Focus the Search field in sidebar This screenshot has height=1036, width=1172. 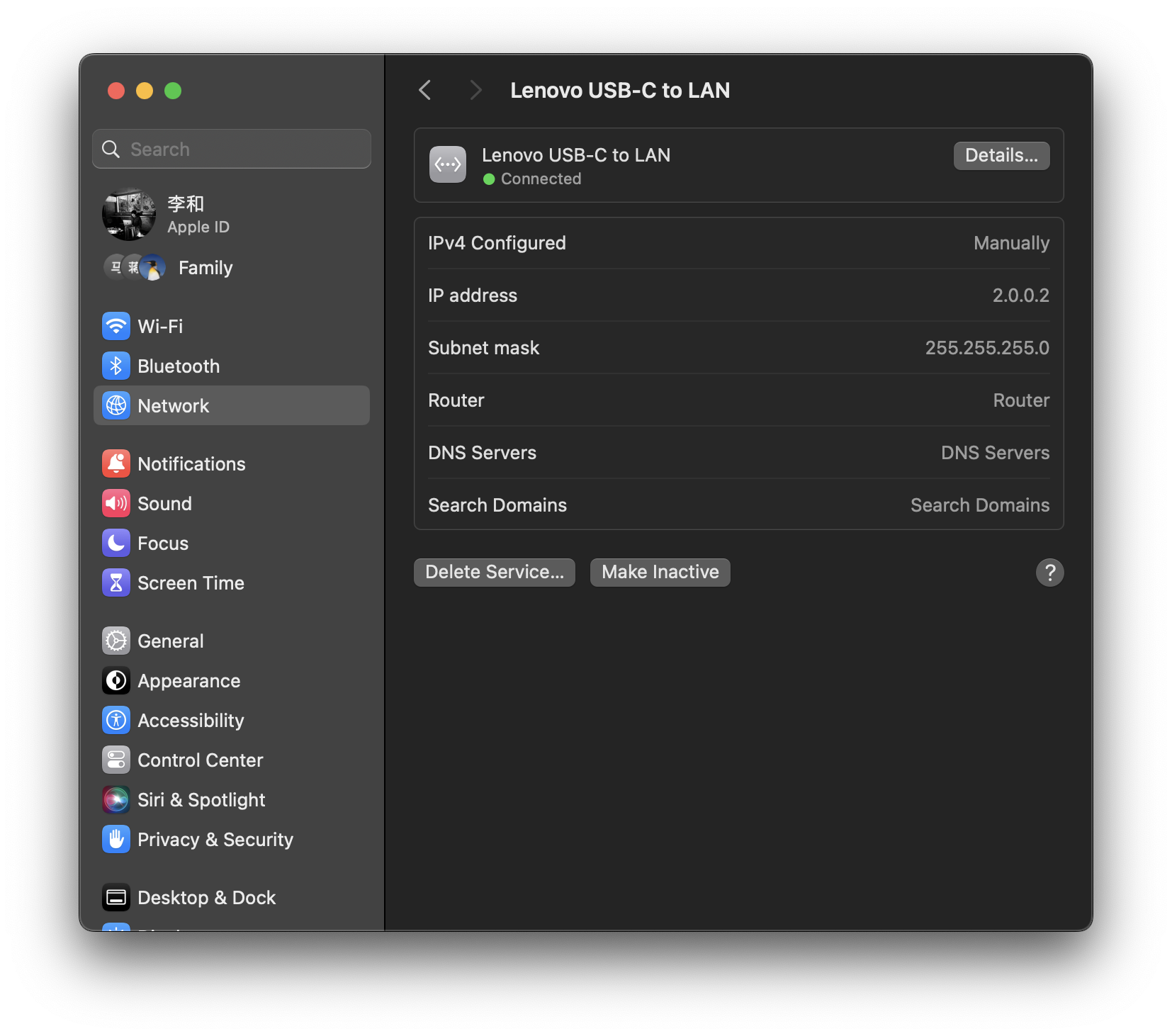pyautogui.click(x=232, y=149)
